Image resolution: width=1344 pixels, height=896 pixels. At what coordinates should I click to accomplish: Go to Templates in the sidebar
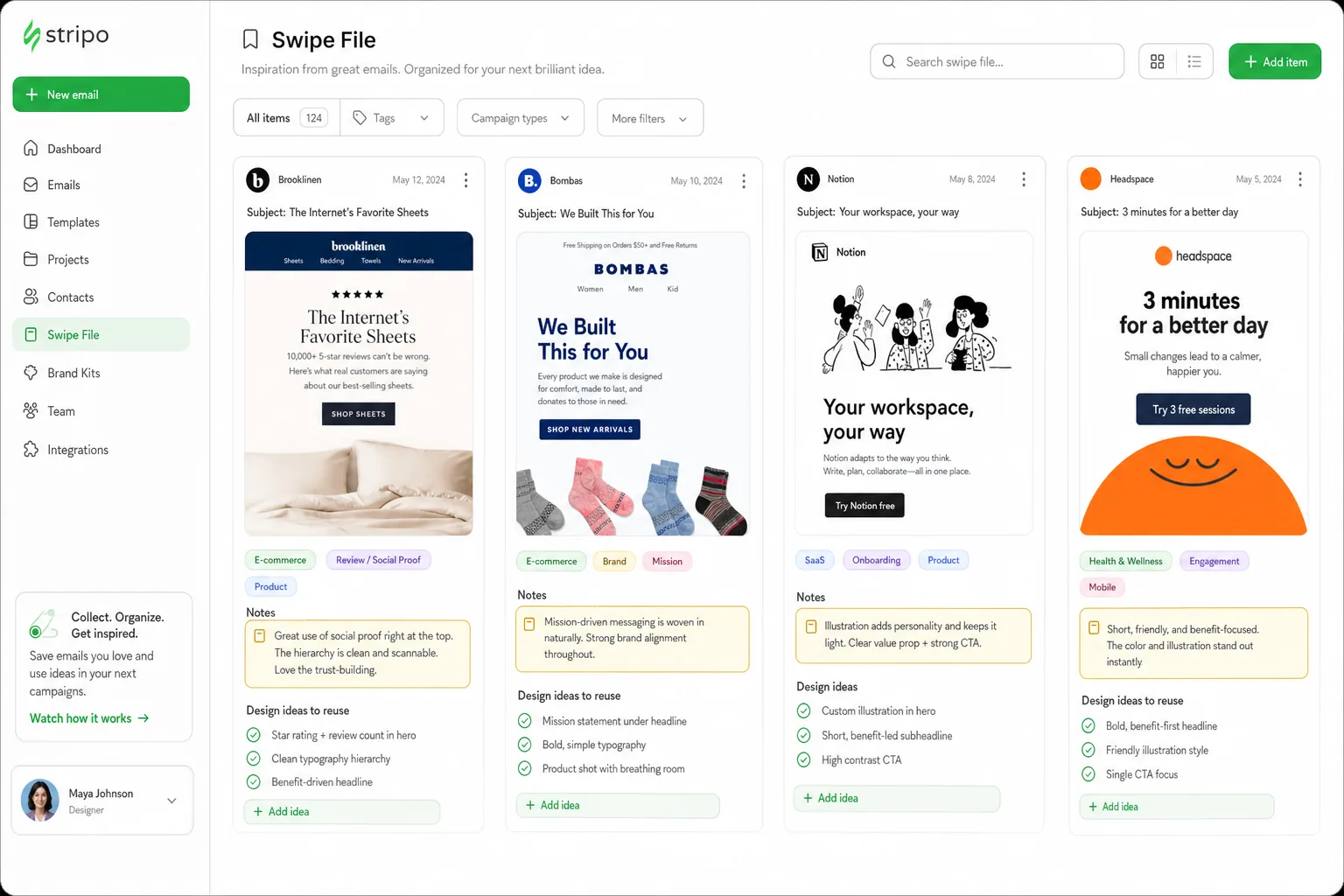tap(101, 222)
